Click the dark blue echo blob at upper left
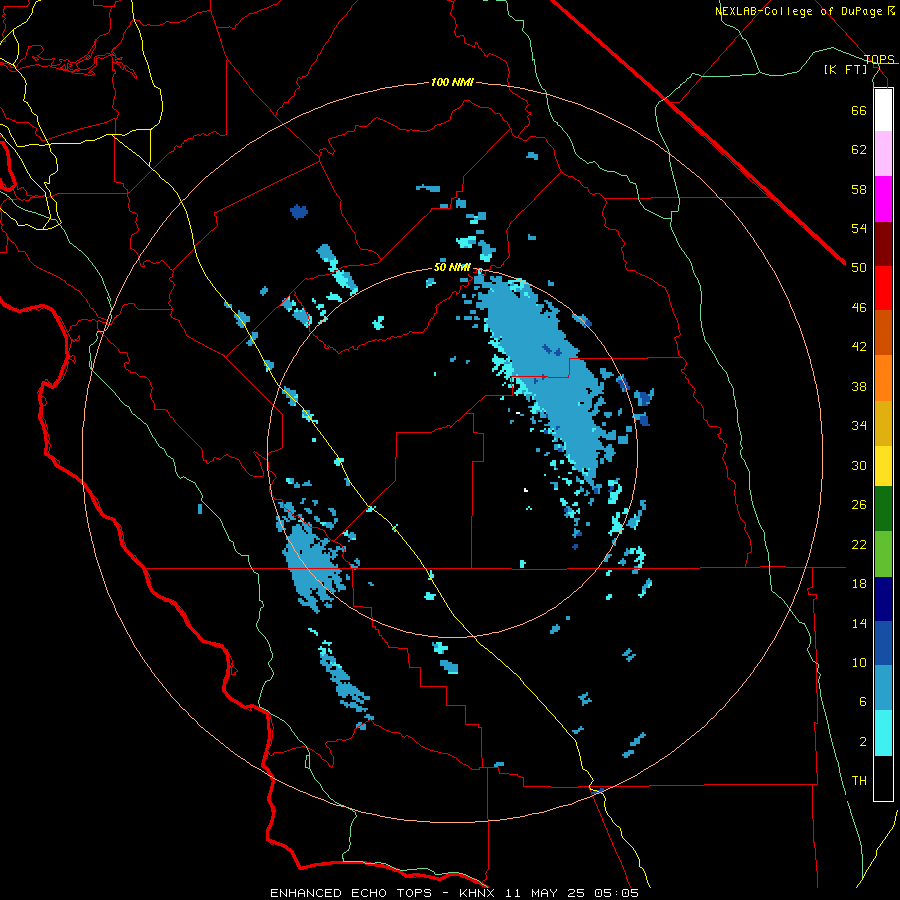Viewport: 900px width, 900px height. pyautogui.click(x=298, y=212)
